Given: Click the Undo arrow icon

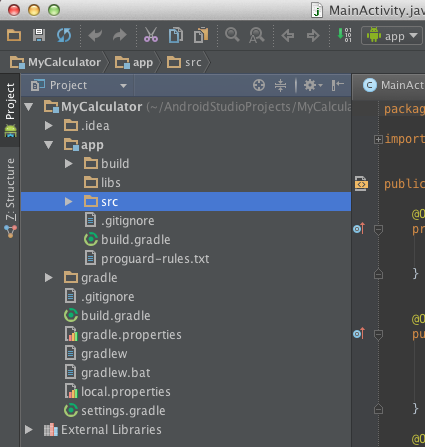Looking at the screenshot, I should click(x=95, y=35).
